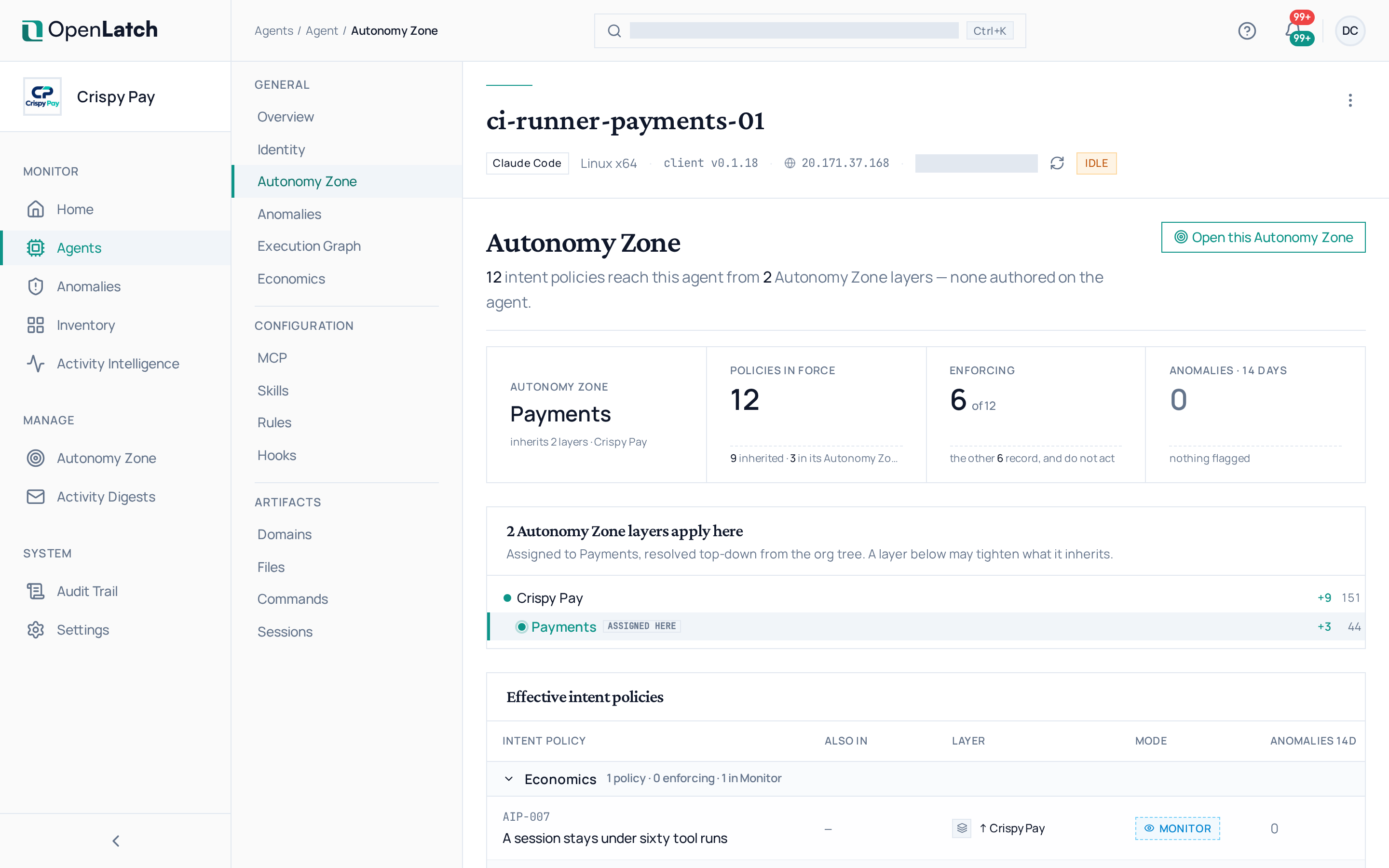
Task: Click the MONITOR mode badge for AIP-007
Action: click(x=1177, y=828)
